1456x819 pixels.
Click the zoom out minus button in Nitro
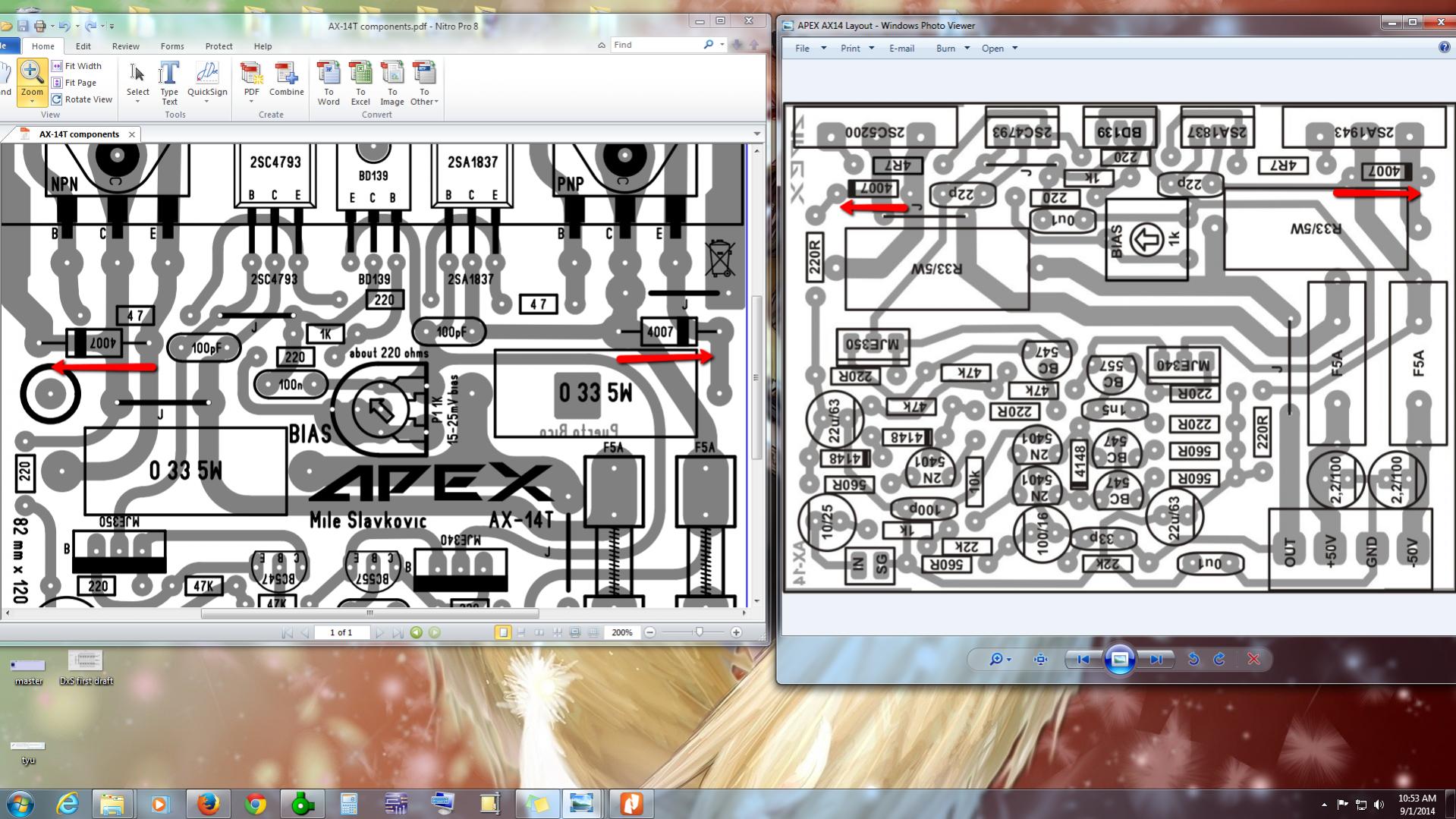pos(650,632)
